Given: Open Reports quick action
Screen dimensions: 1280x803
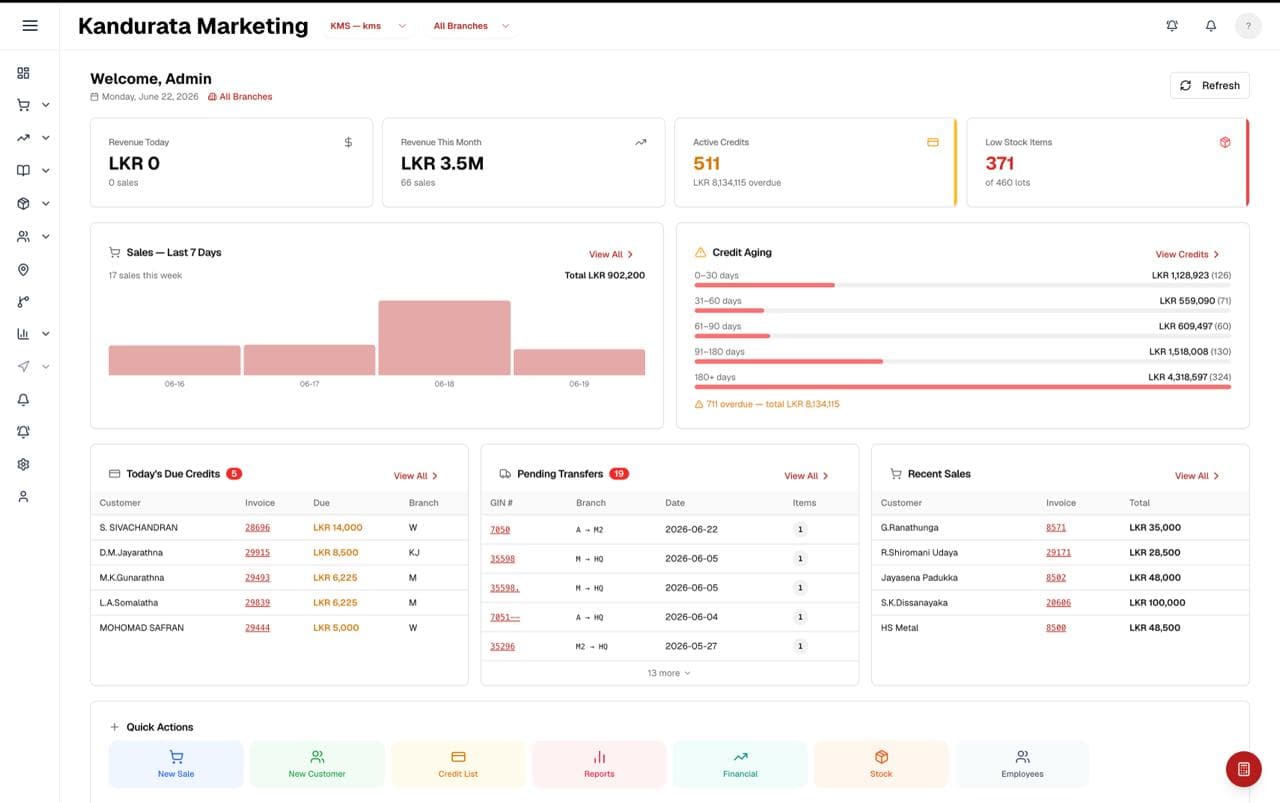Looking at the screenshot, I should tap(599, 764).
